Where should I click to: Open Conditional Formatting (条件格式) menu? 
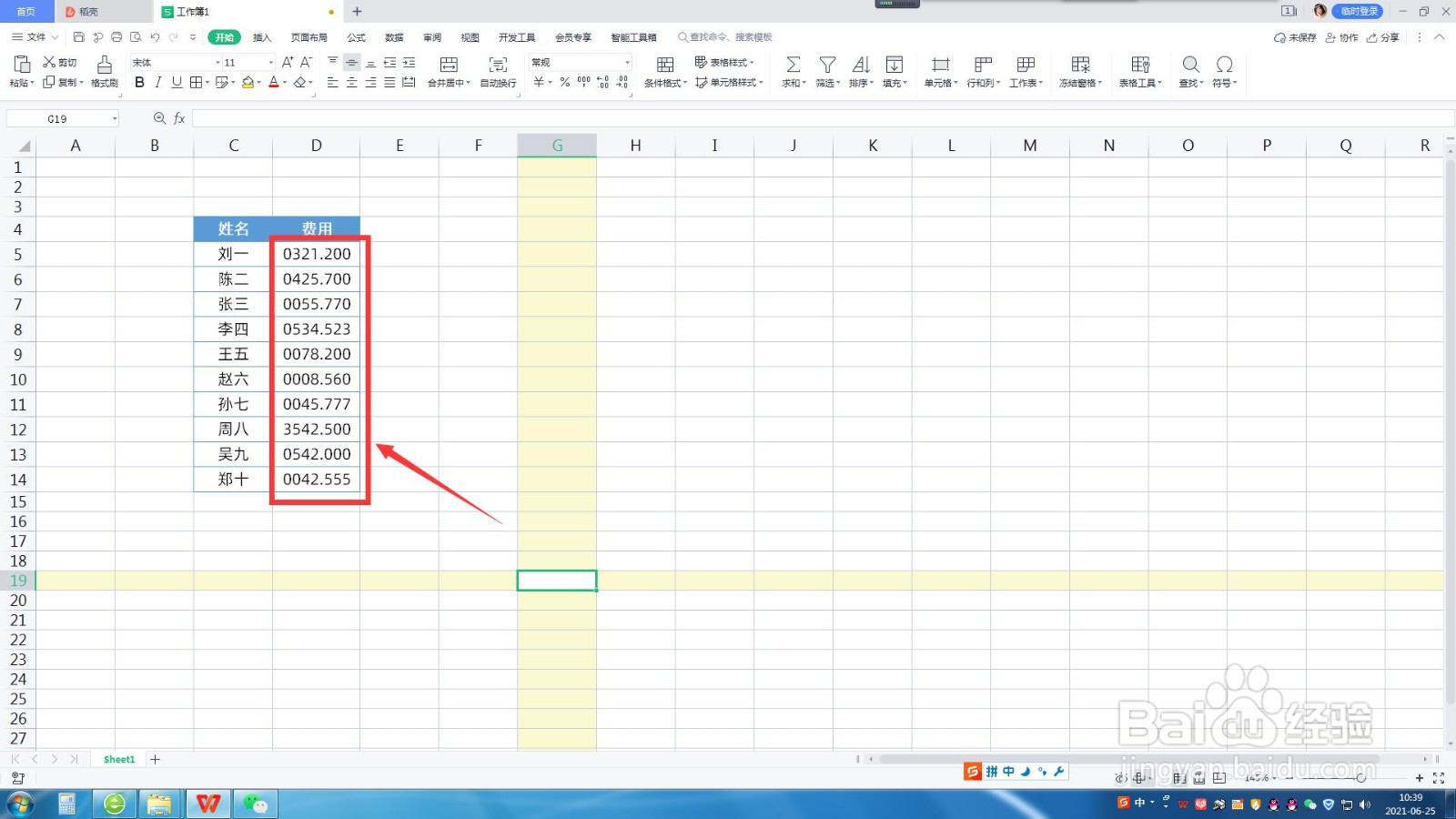(x=665, y=71)
